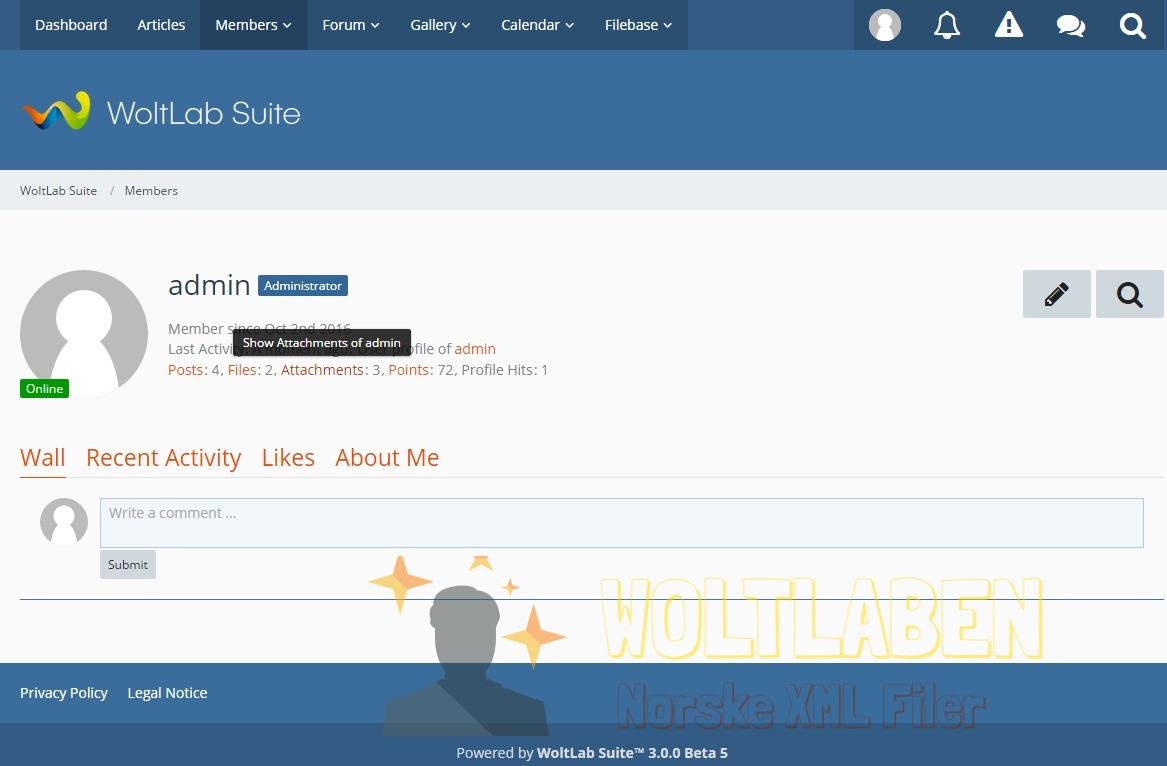Expand the Members dropdown menu
1167x766 pixels.
tap(253, 25)
